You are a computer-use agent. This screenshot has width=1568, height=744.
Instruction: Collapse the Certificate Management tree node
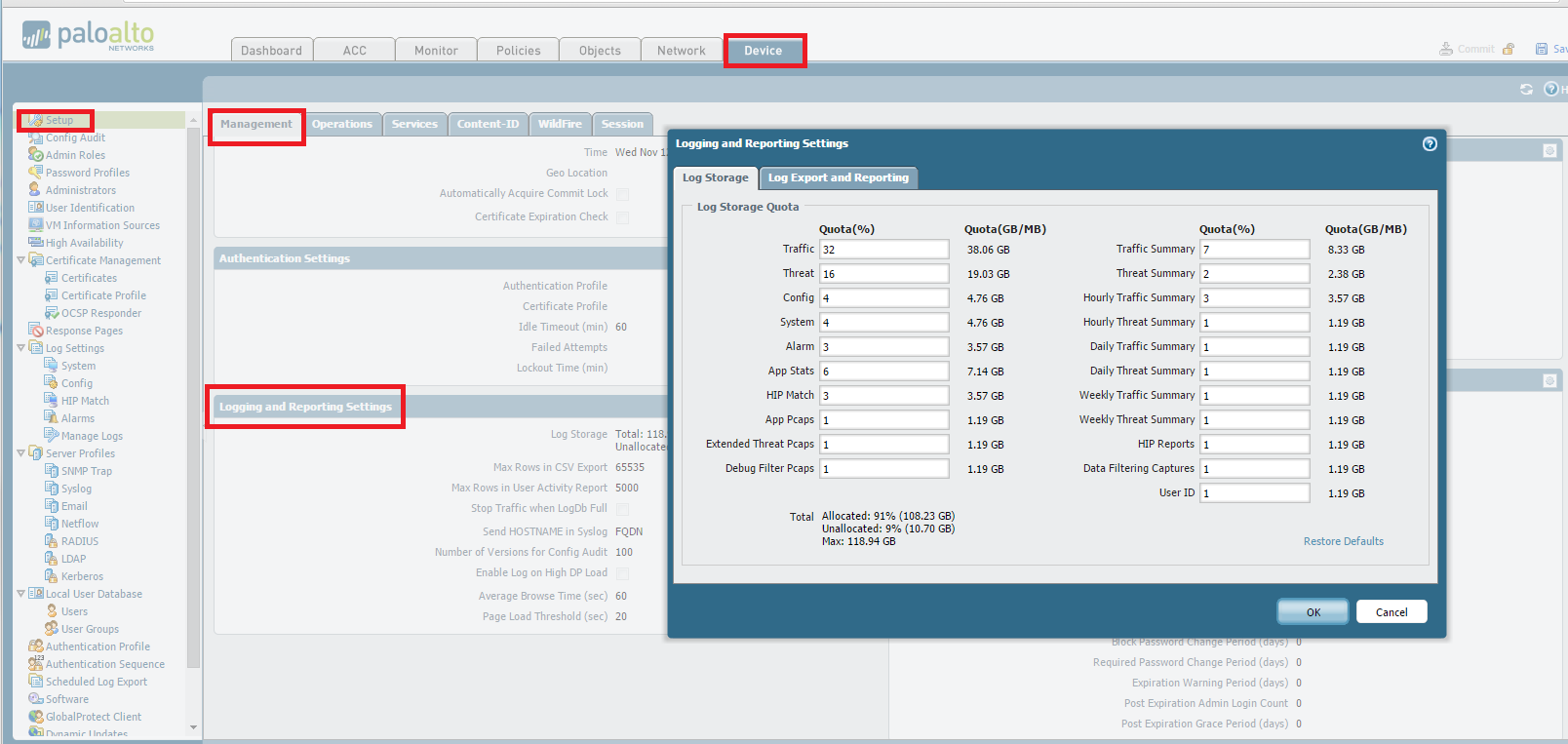(21, 260)
